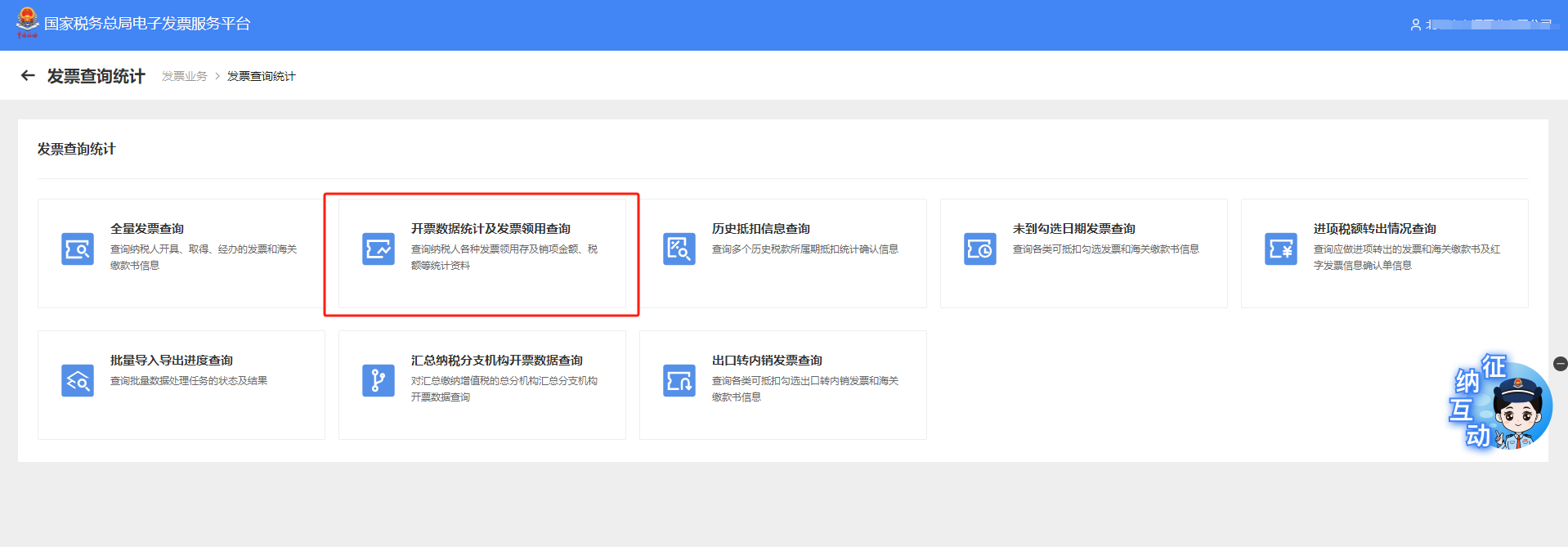Click description 查询批量数据处理任务的状态及结果
This screenshot has width=1568, height=547.
coord(189,381)
